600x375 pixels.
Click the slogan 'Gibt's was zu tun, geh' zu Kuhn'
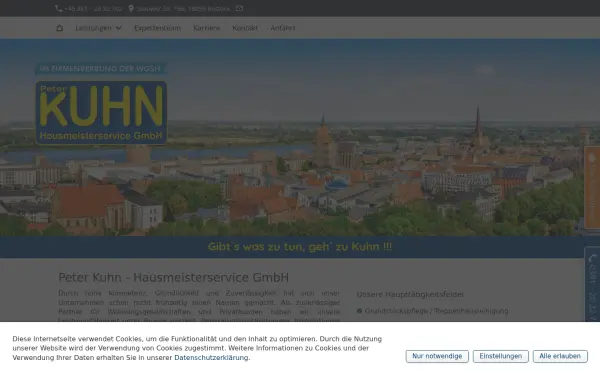[300, 247]
